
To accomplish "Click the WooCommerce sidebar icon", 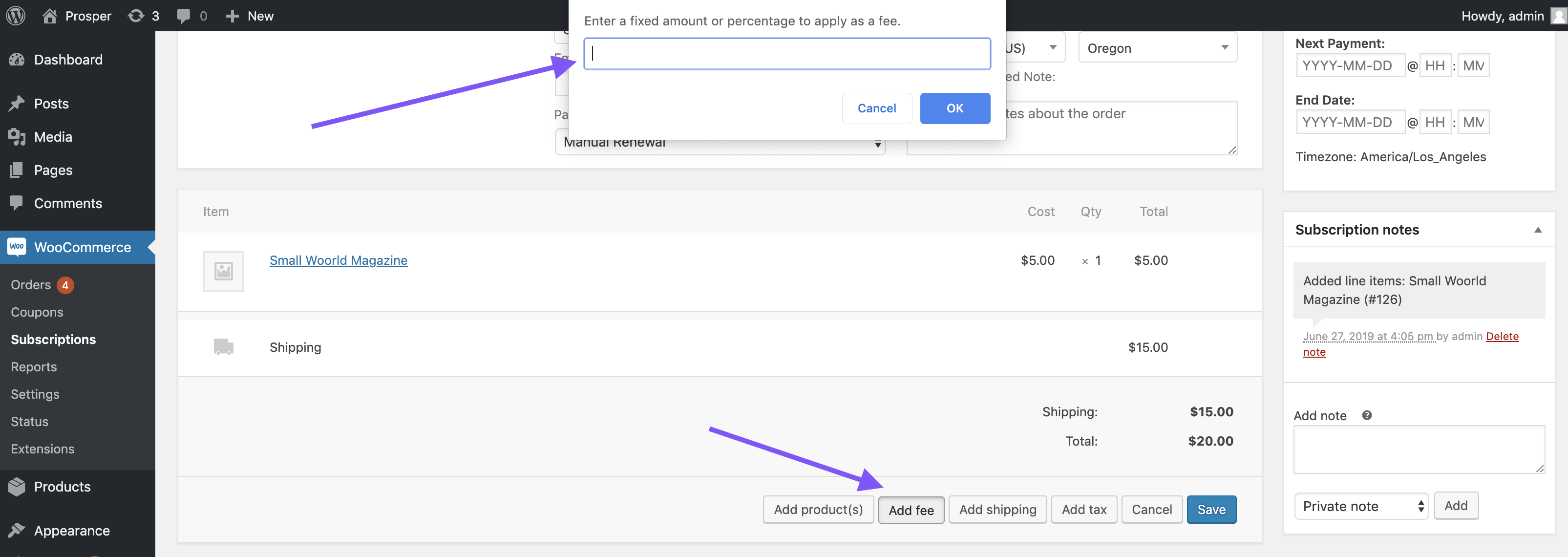I will 17,247.
